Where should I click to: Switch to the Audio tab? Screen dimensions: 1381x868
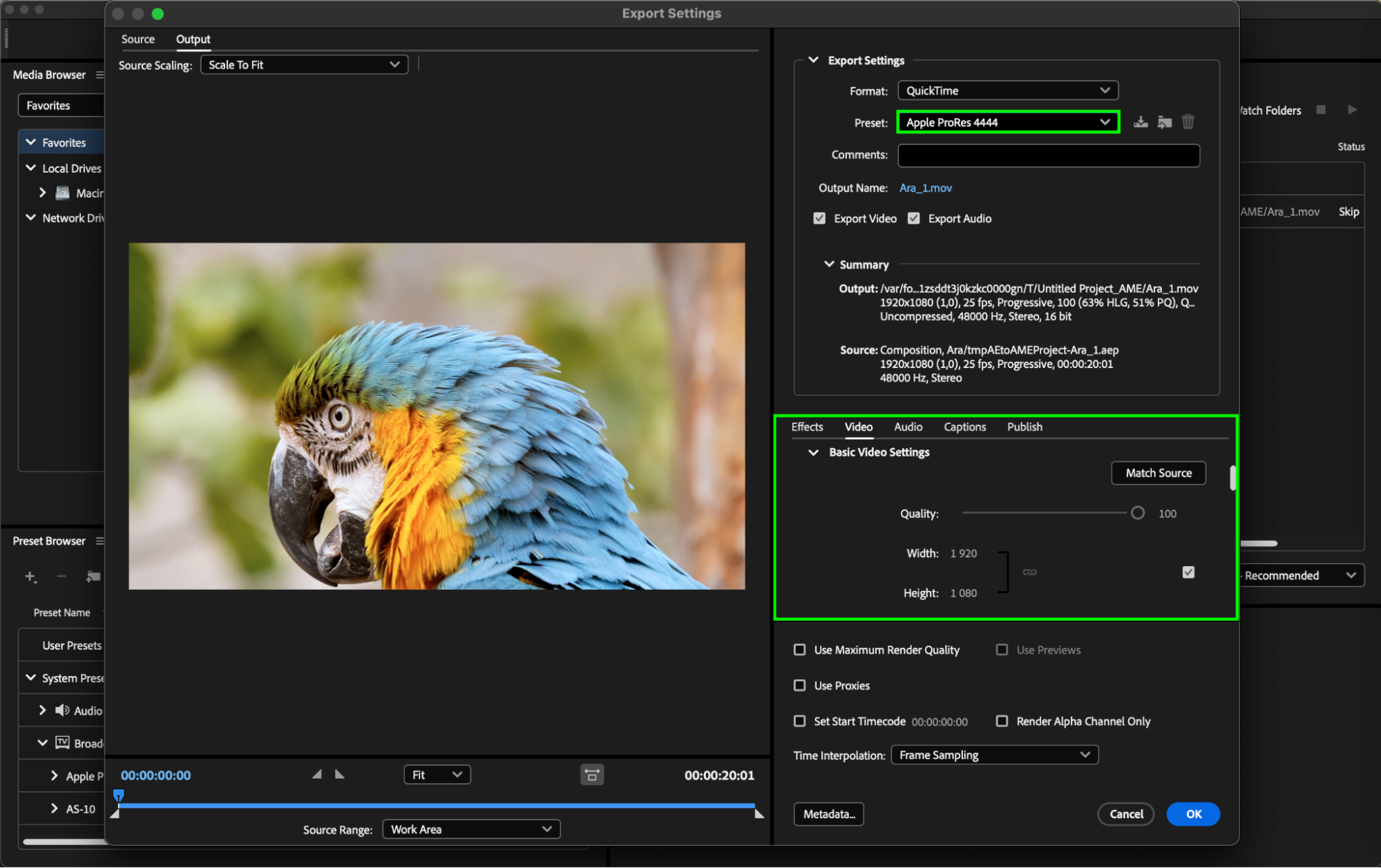[908, 427]
